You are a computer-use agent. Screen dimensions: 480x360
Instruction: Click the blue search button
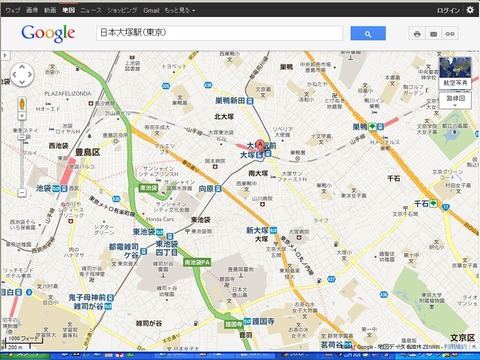[x=368, y=33]
